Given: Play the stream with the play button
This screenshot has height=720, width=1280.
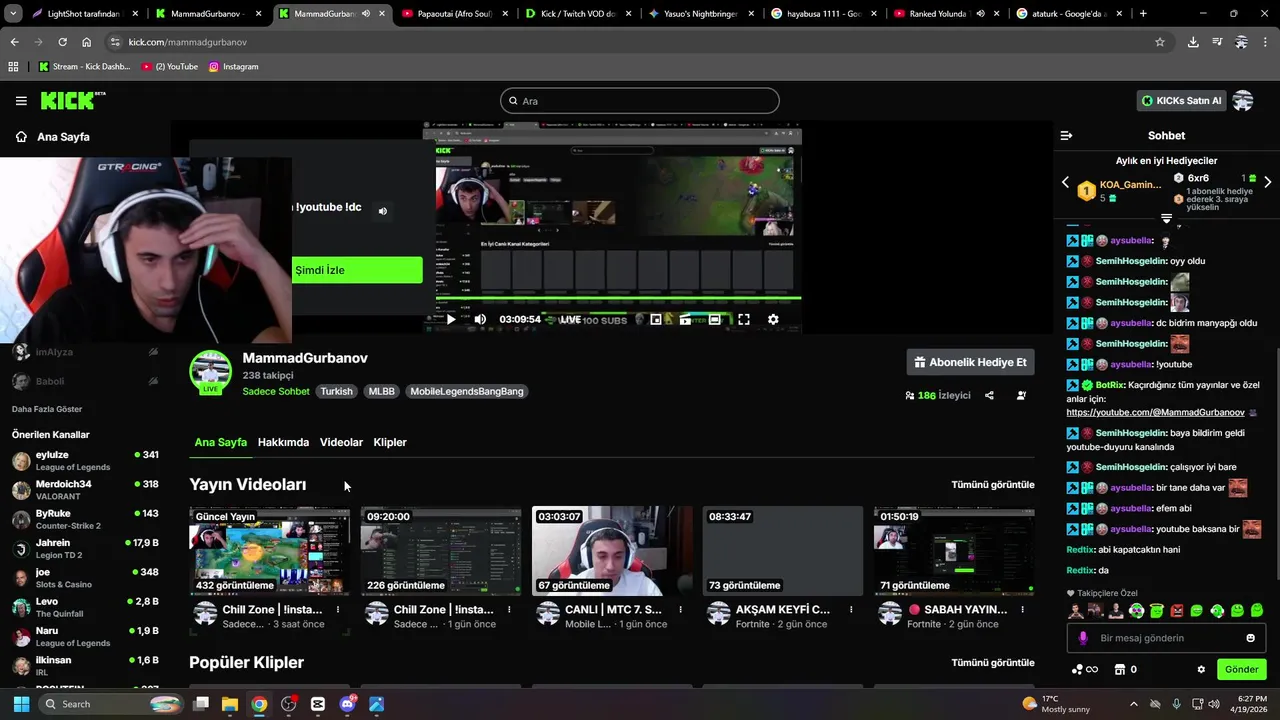Looking at the screenshot, I should [451, 320].
